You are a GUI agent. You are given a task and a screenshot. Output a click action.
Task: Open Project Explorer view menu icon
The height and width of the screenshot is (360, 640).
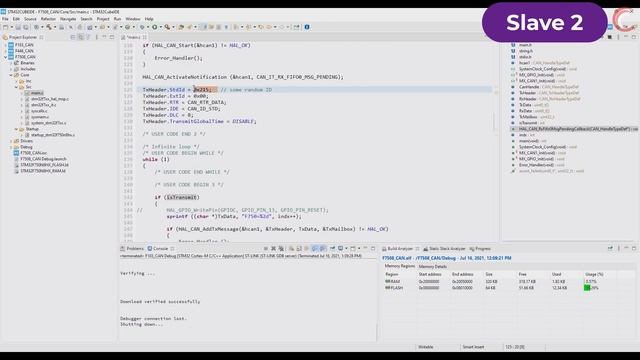(96, 37)
